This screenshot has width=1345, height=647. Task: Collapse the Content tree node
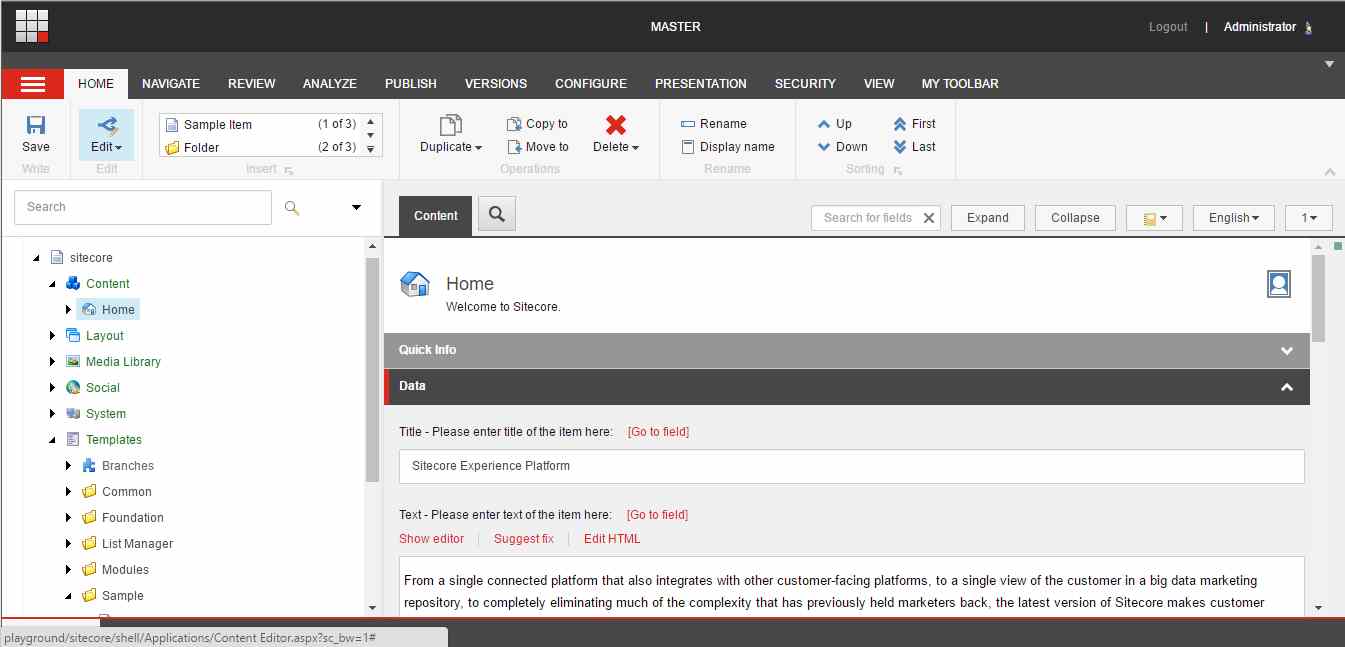pos(53,284)
